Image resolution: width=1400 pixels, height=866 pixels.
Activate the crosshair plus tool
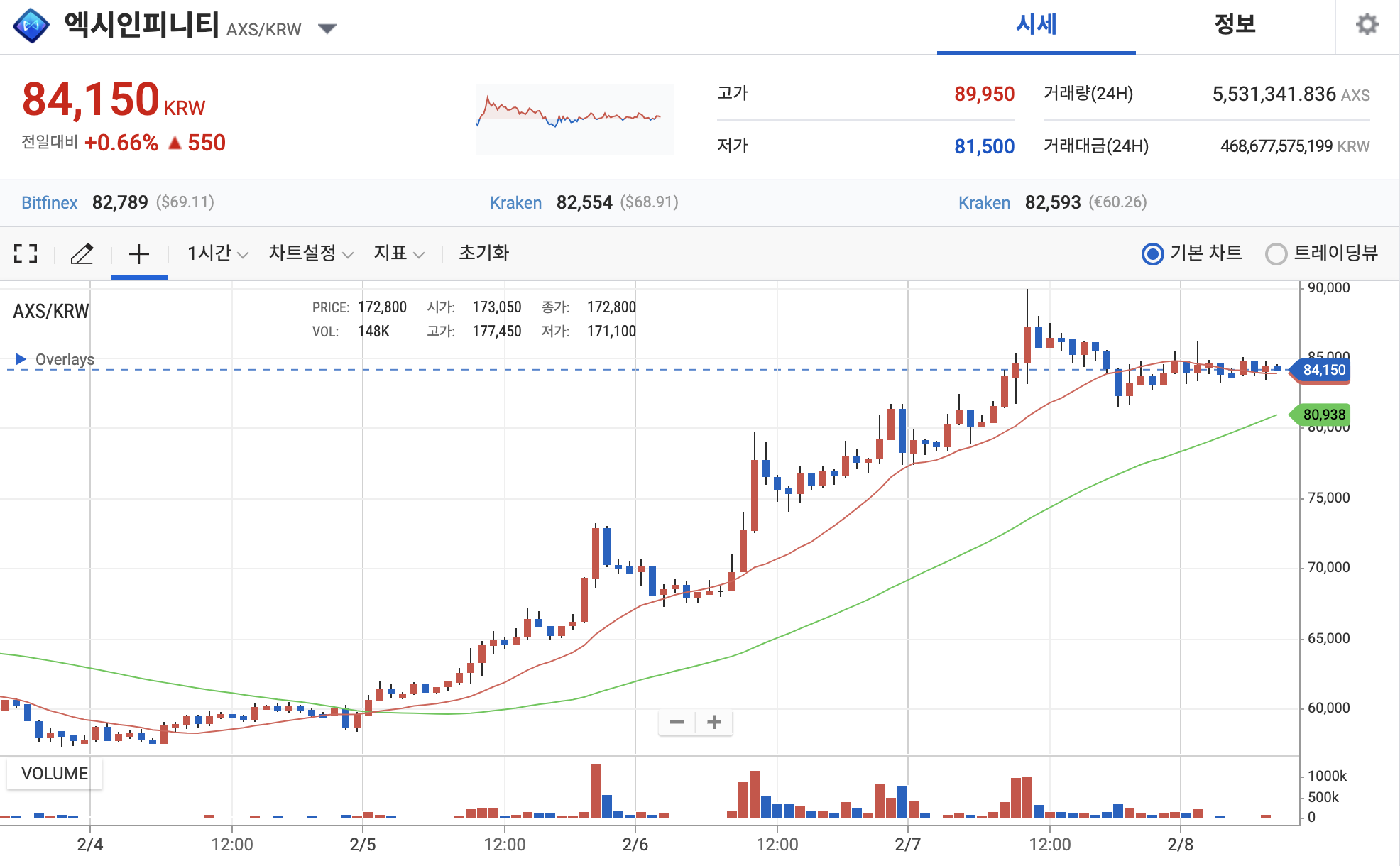(x=139, y=253)
